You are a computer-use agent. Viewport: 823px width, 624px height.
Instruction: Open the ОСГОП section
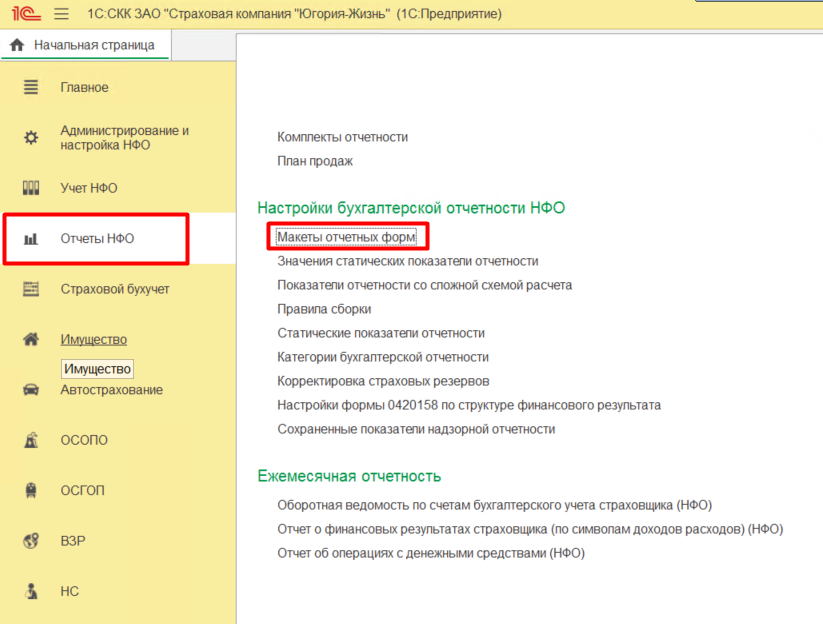click(82, 490)
